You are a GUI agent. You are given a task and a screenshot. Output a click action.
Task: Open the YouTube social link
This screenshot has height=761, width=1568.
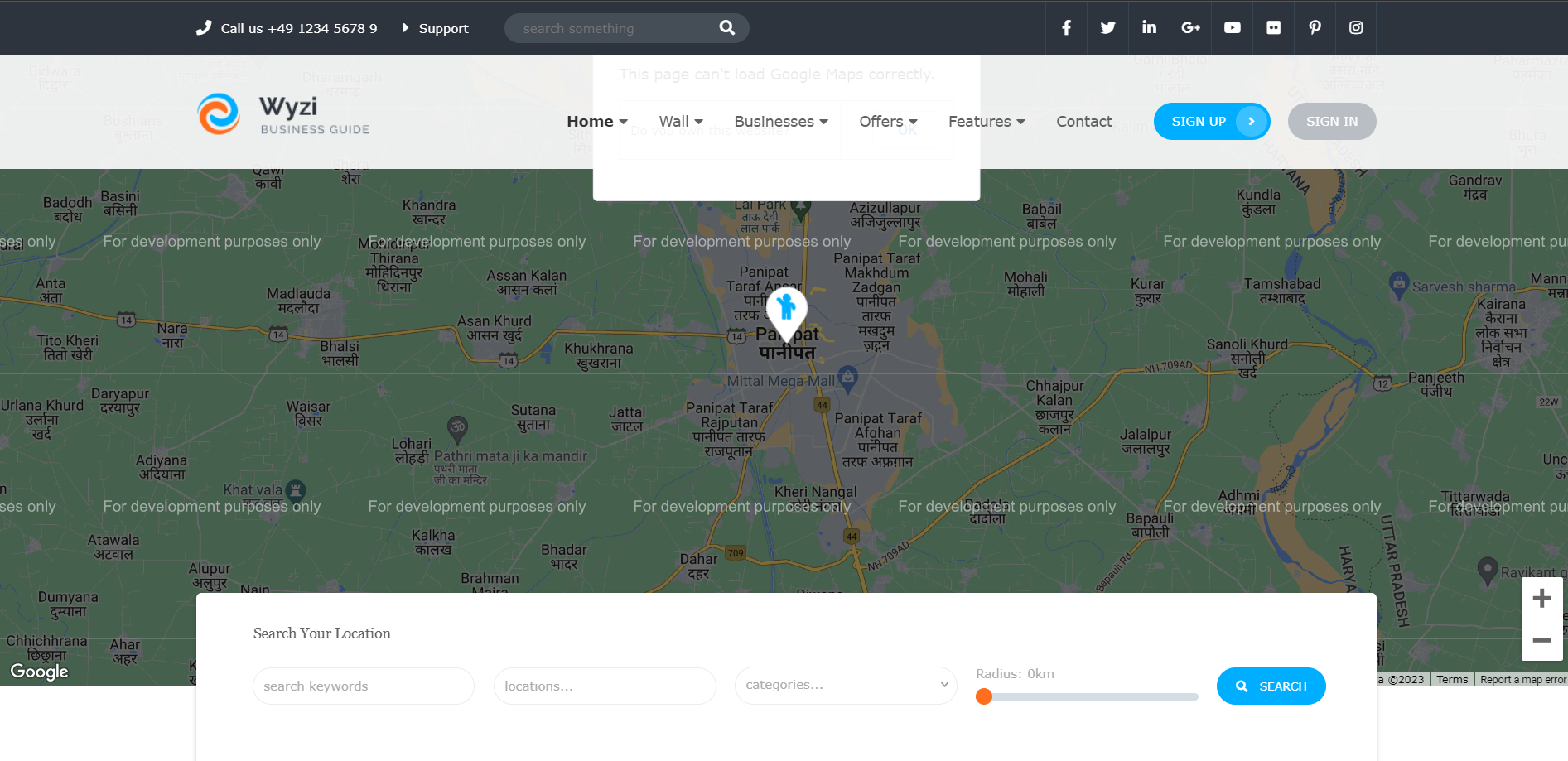(x=1232, y=28)
